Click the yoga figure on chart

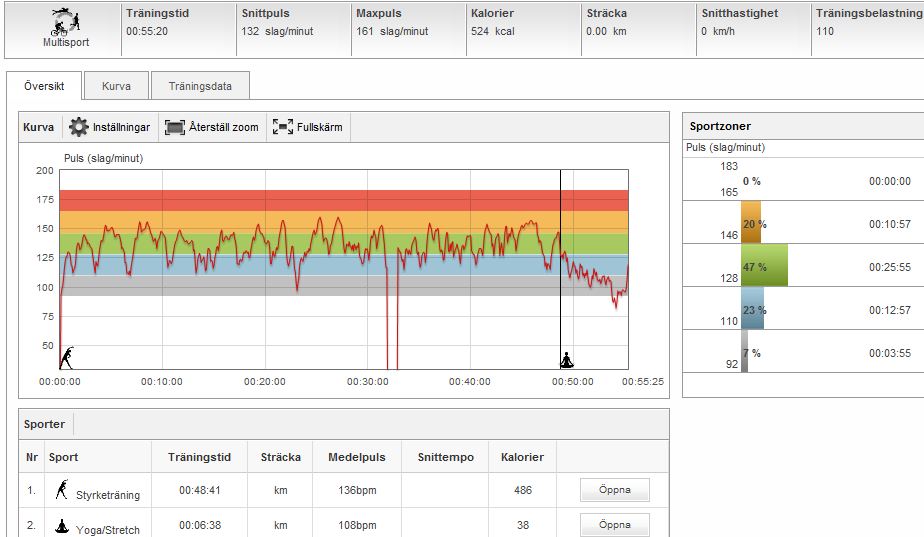coord(567,359)
